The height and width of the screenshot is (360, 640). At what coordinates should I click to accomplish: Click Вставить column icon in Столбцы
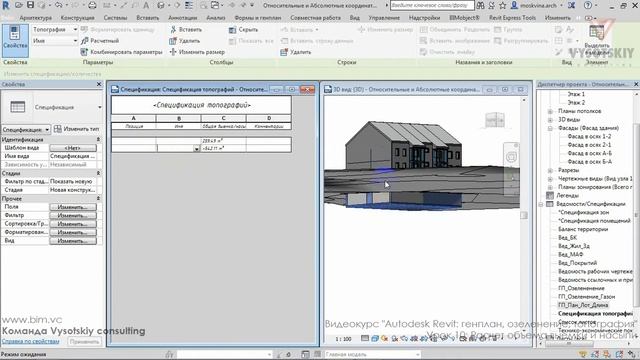173,29
